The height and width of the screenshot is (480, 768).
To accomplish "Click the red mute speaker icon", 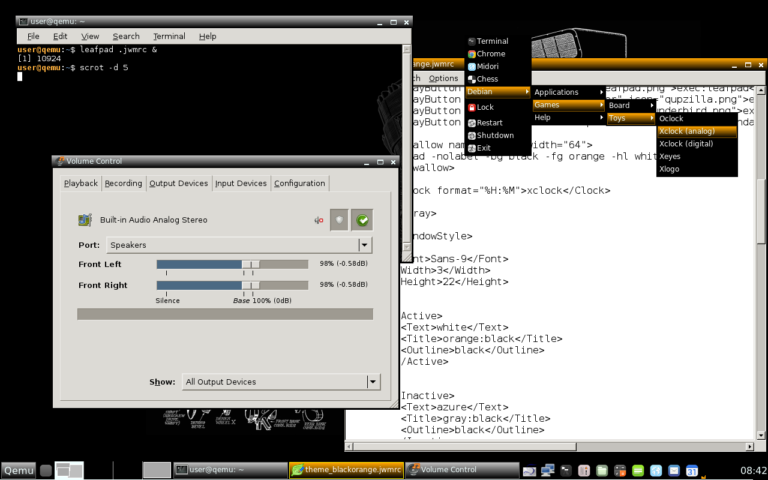I will (319, 220).
